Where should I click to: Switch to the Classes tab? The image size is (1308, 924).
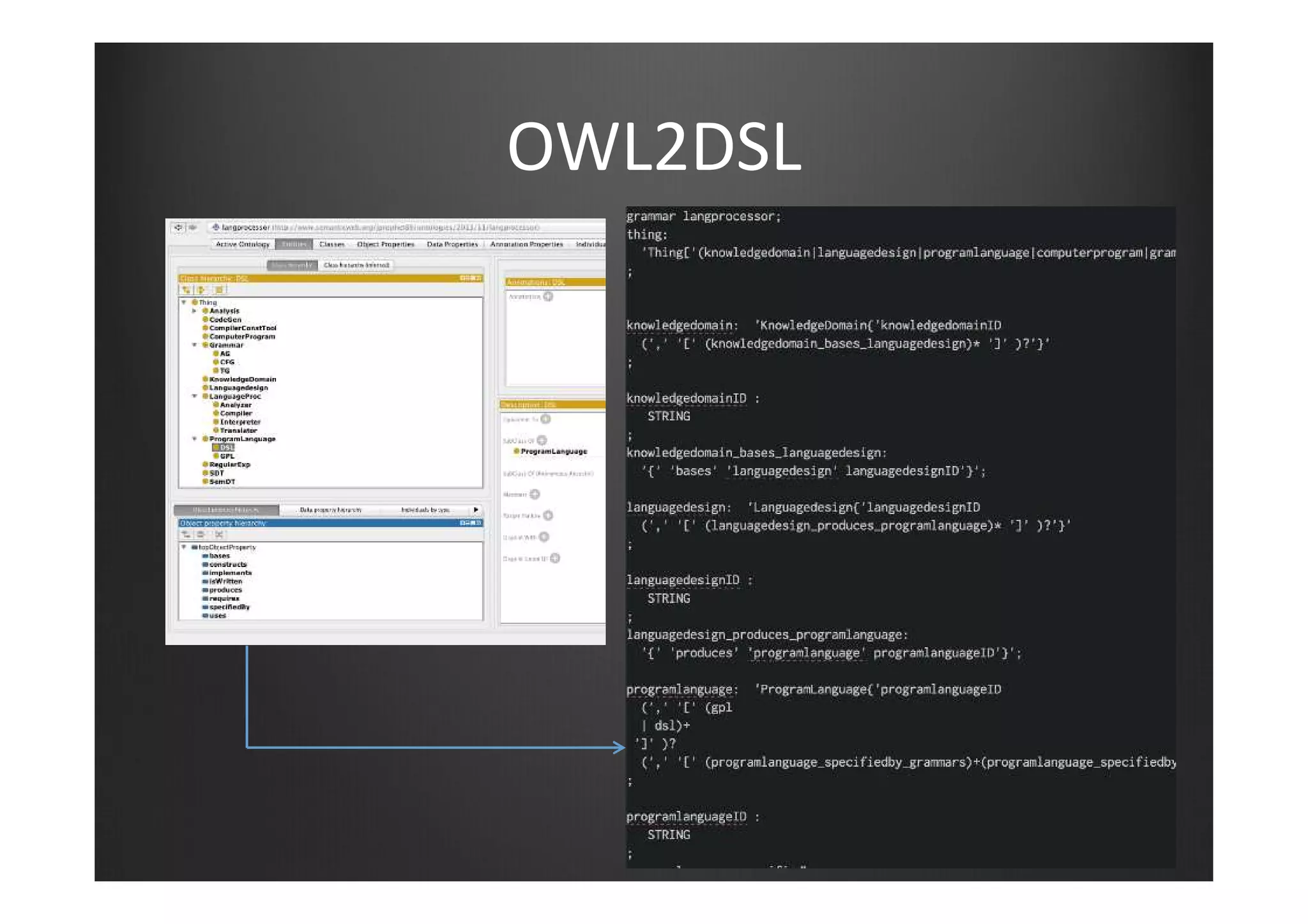[331, 244]
